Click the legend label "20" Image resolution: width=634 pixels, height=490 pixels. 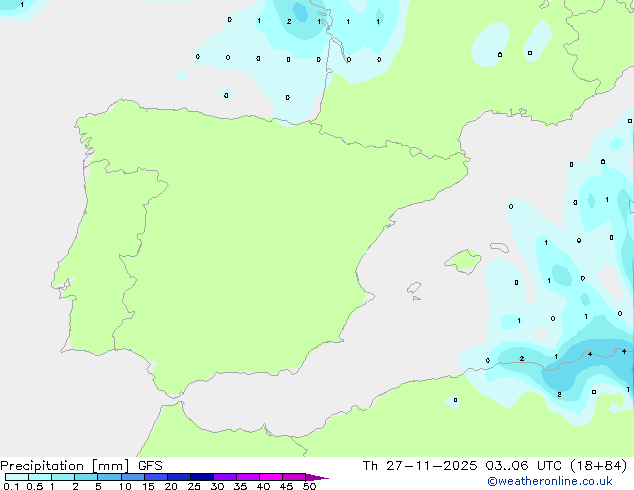point(171,486)
